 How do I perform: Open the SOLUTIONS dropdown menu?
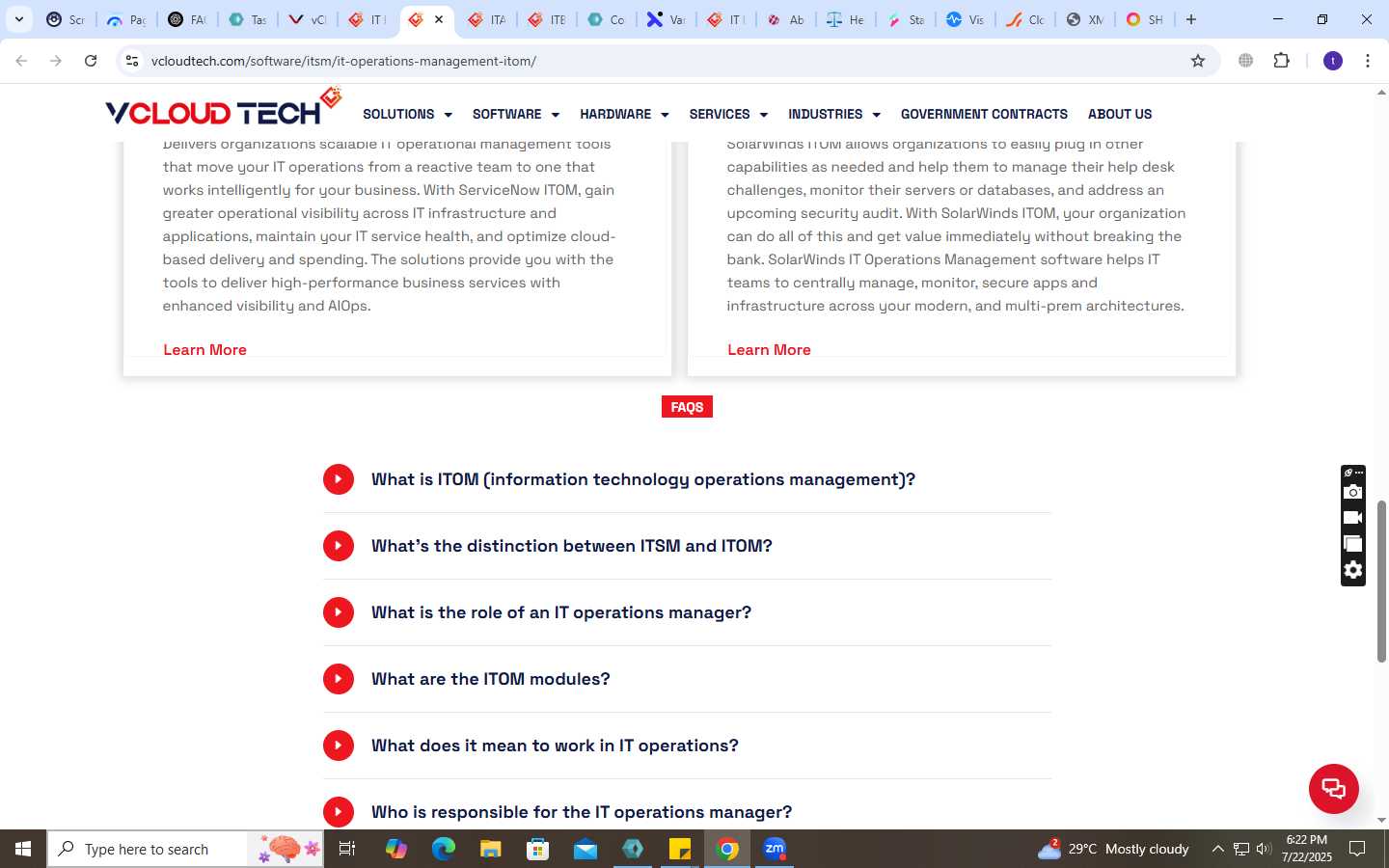[x=407, y=114]
